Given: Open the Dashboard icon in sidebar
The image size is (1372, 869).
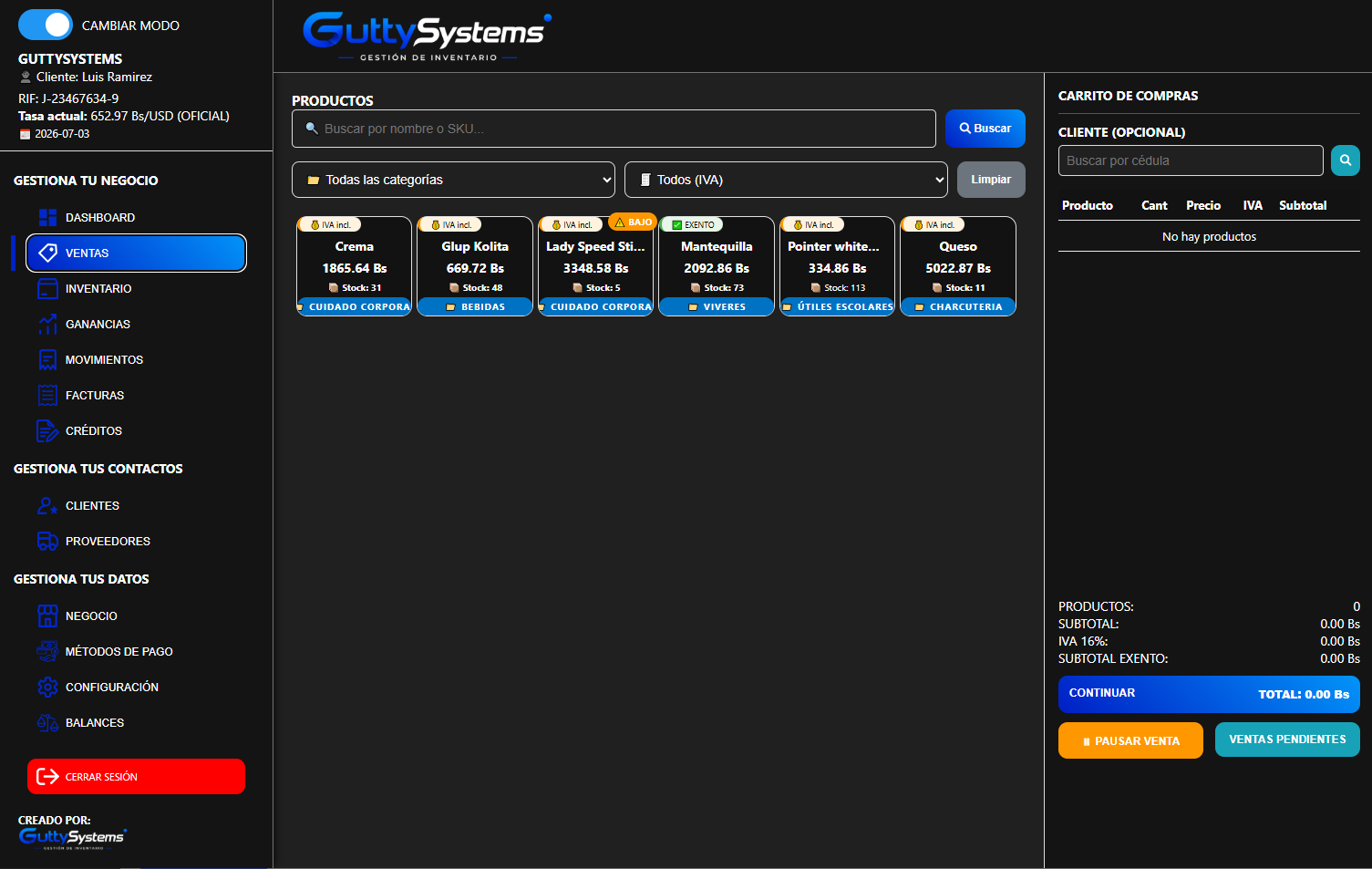Looking at the screenshot, I should 48,217.
